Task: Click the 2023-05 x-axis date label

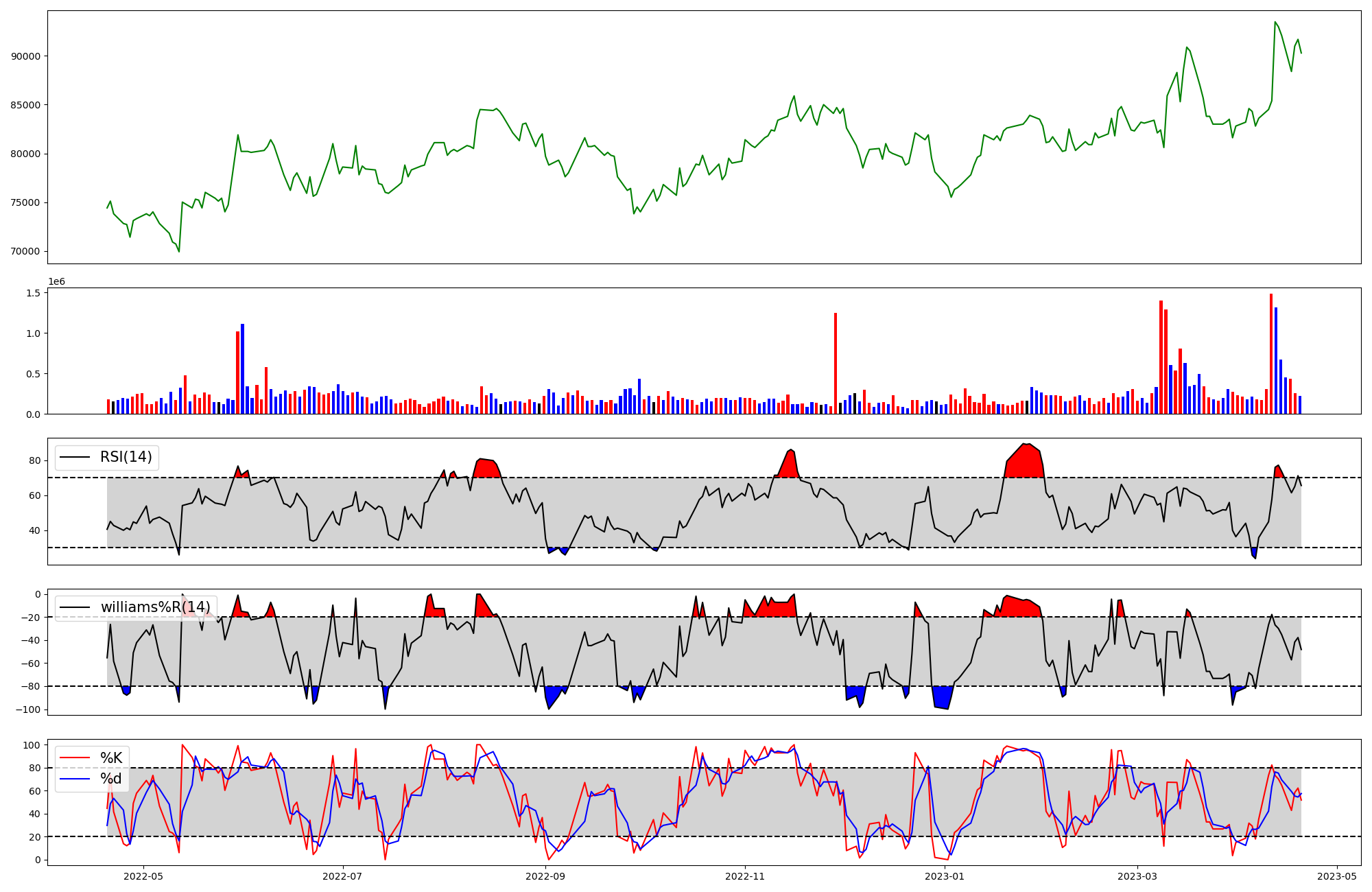Action: (1338, 876)
